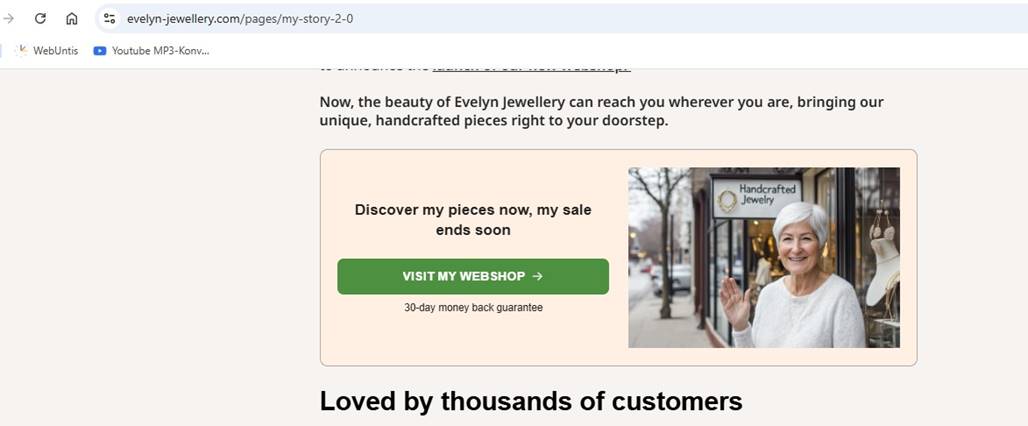The image size is (1028, 426).
Task: Click the Handcrafted Jewelry sign text
Action: pyautogui.click(x=768, y=194)
